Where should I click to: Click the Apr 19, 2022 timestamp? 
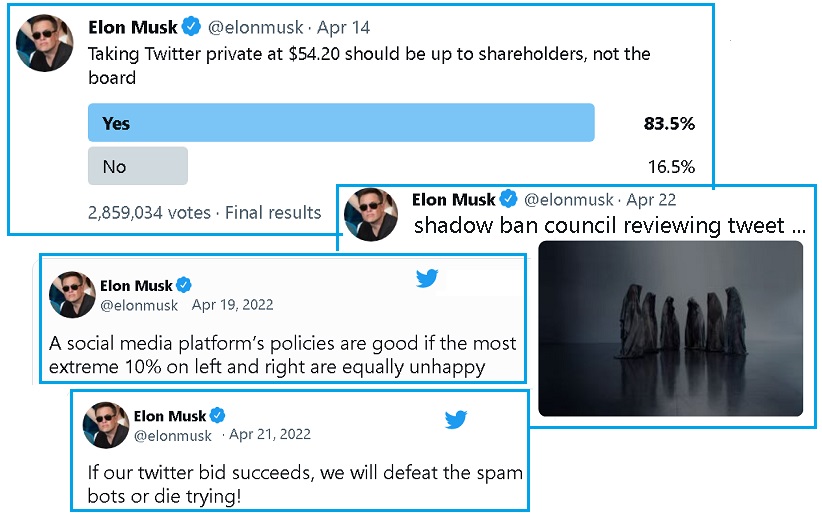point(232,305)
